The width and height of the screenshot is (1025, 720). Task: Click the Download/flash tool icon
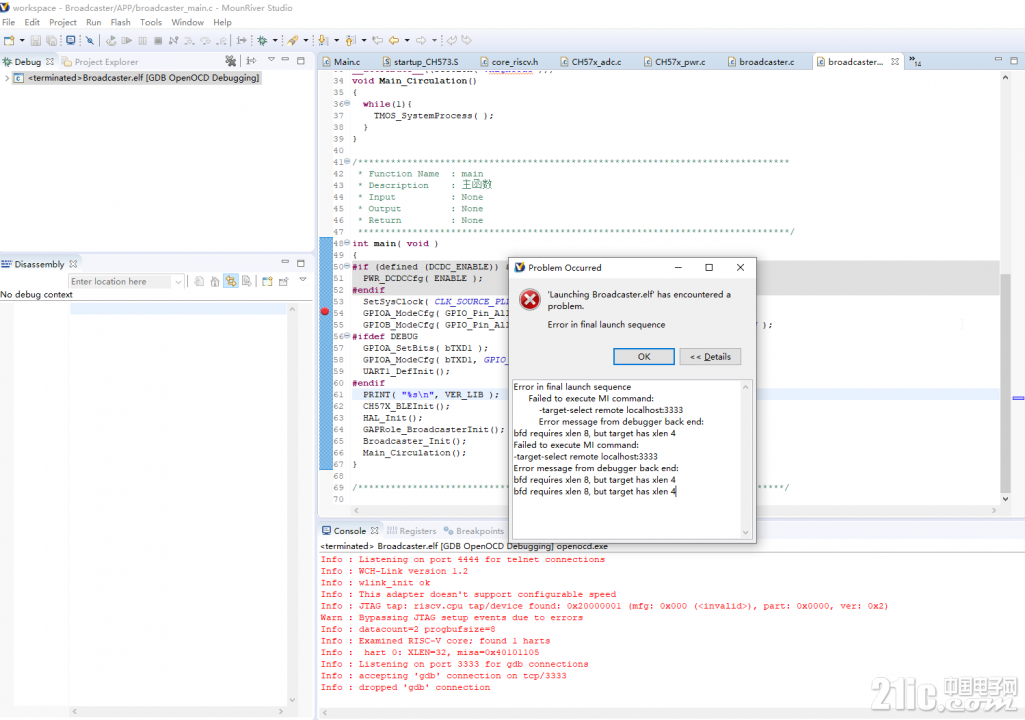click(x=292, y=41)
